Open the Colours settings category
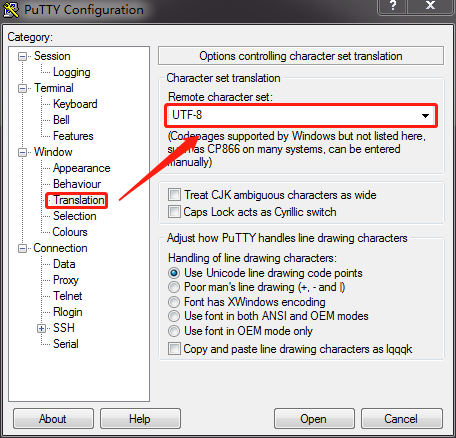Viewport: 456px width, 438px height. [70, 232]
